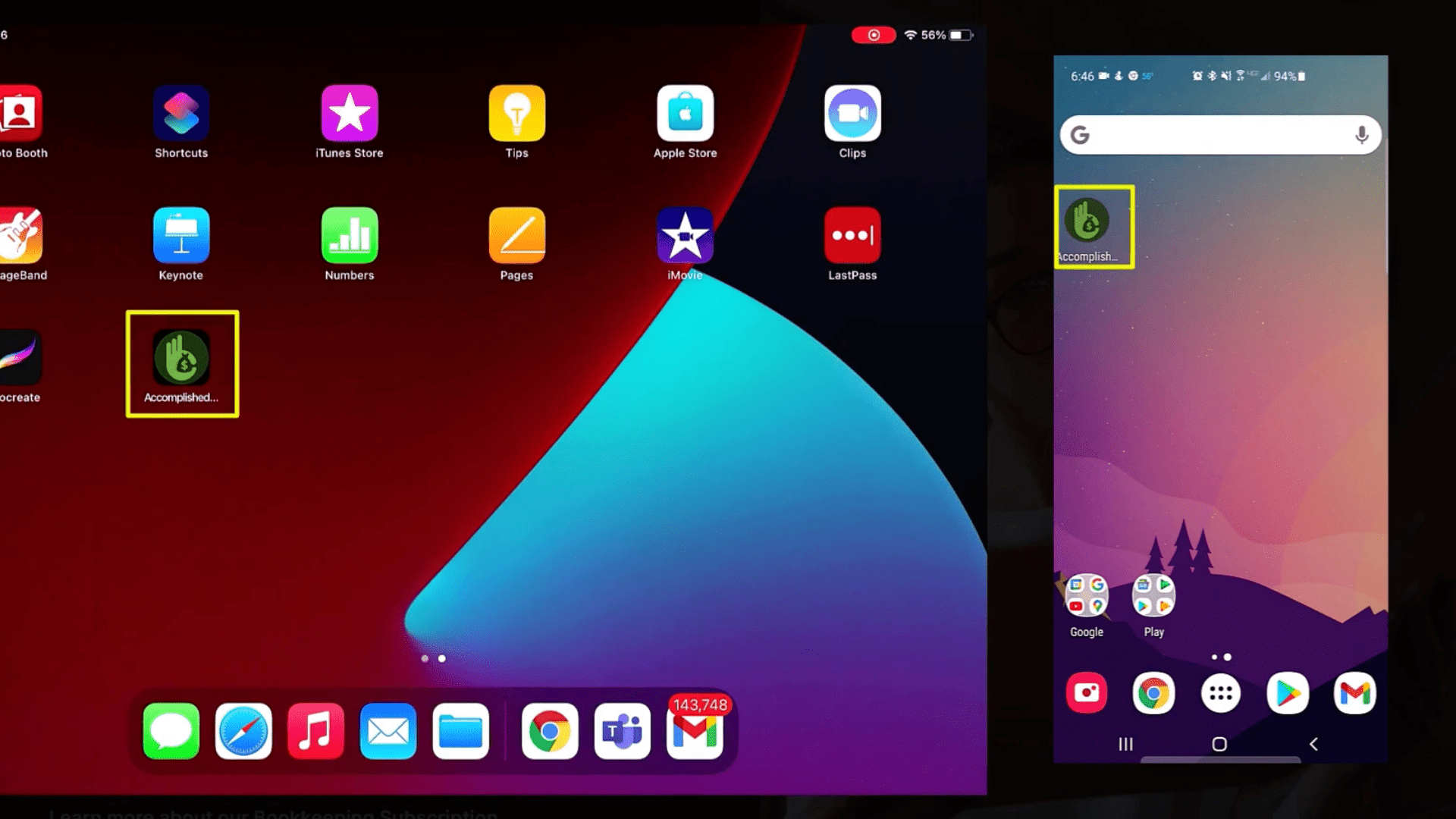
Task: Search using Google search bar
Action: click(x=1220, y=135)
